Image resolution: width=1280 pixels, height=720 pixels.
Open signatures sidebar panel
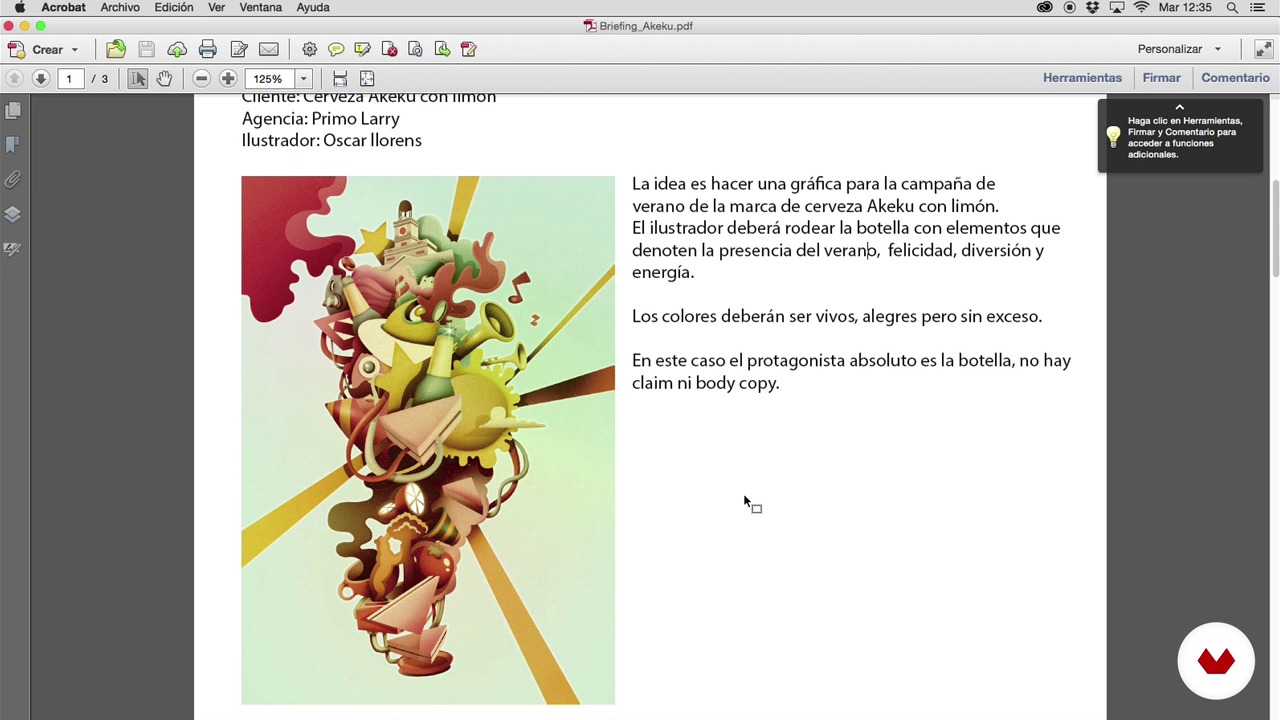13,249
